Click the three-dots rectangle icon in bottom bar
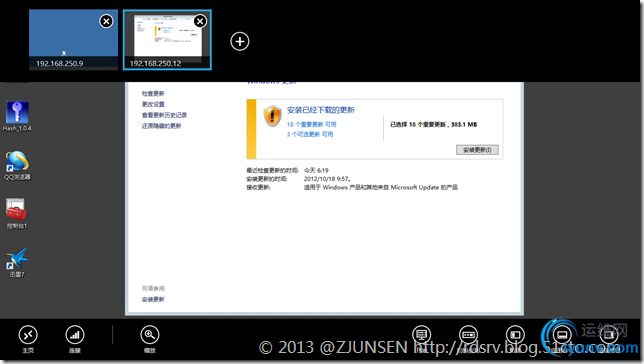 point(468,335)
